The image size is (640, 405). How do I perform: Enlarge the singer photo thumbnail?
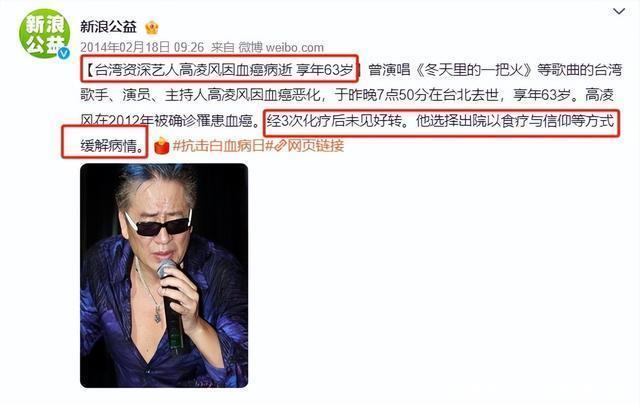164,276
